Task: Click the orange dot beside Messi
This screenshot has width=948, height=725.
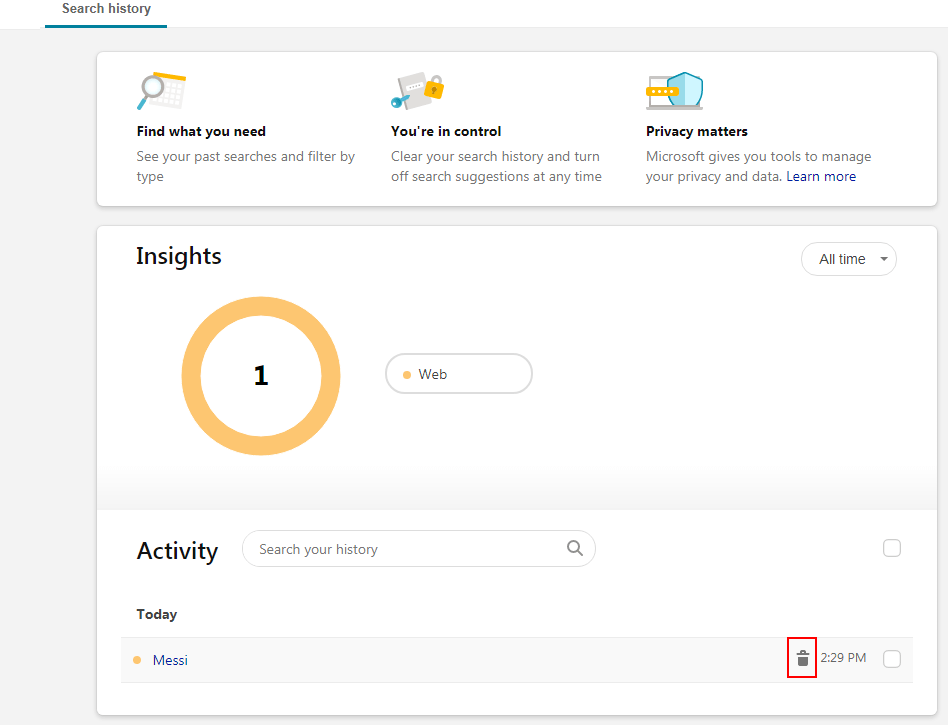Action: [137, 660]
